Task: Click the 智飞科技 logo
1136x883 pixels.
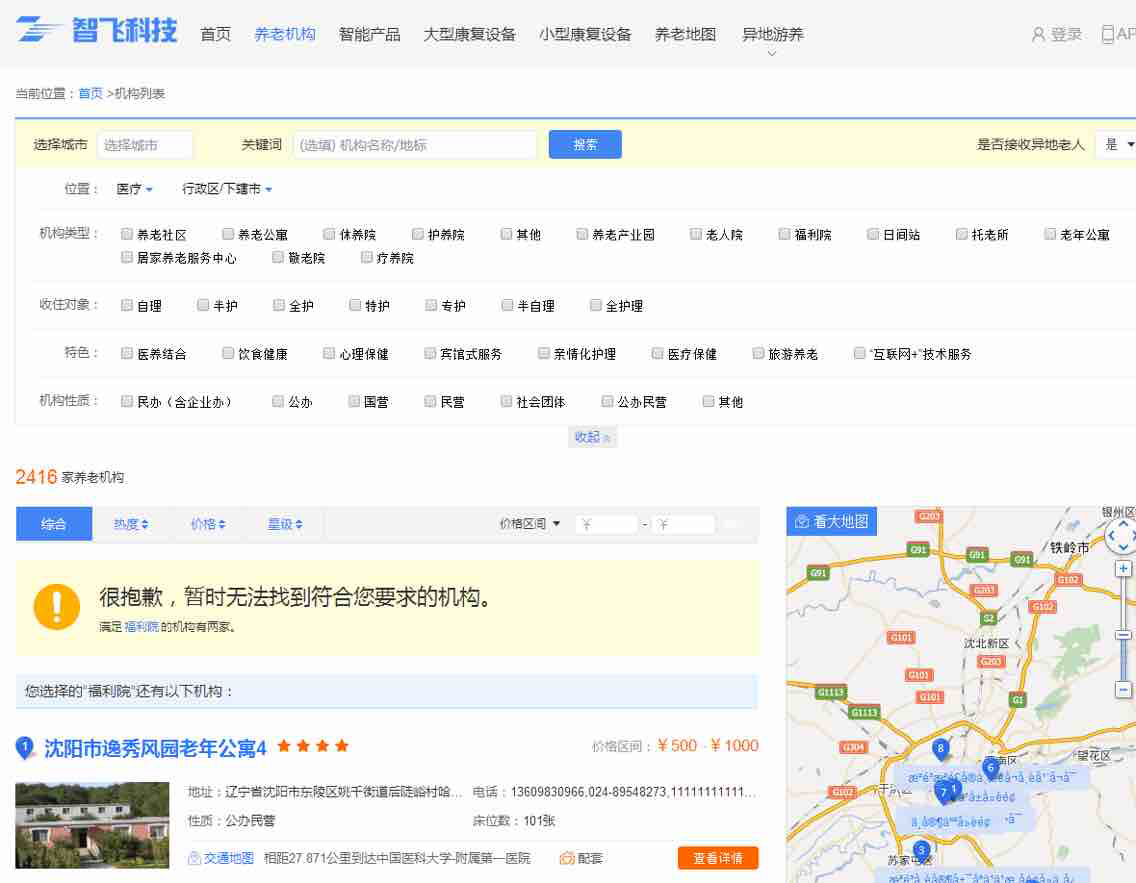Action: coord(97,31)
